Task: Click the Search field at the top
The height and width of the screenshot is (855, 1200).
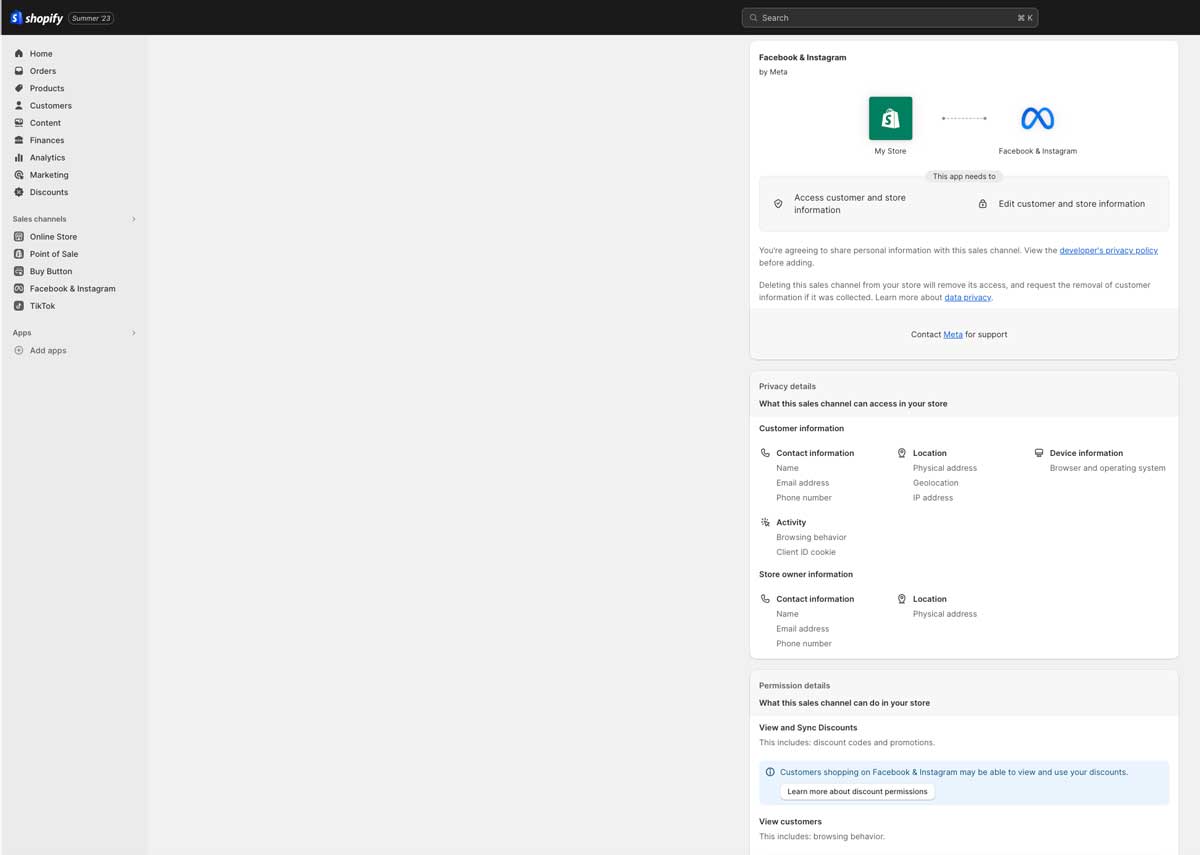Action: click(x=888, y=17)
